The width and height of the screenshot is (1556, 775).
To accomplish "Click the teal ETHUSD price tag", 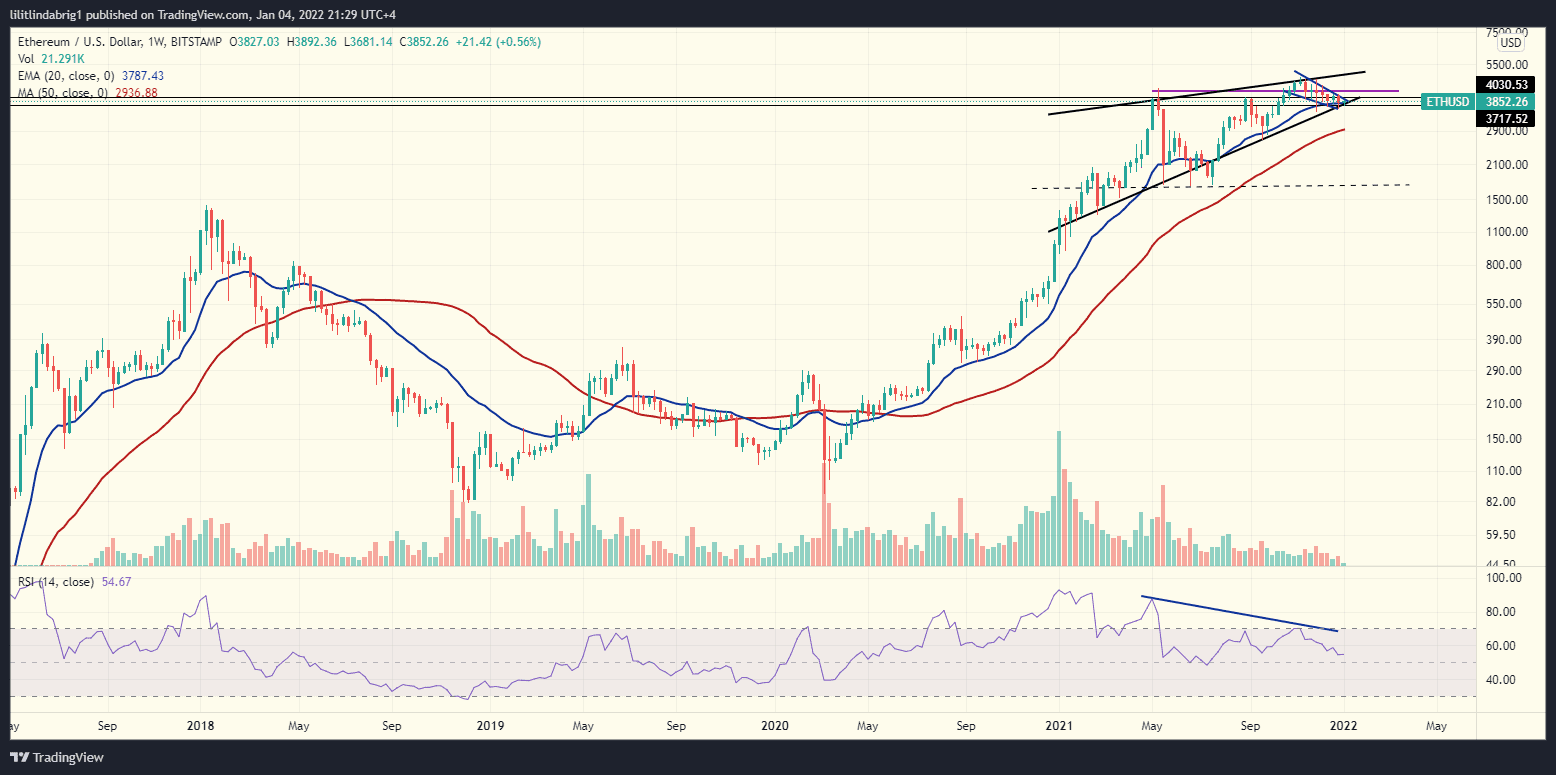I will pos(1448,102).
